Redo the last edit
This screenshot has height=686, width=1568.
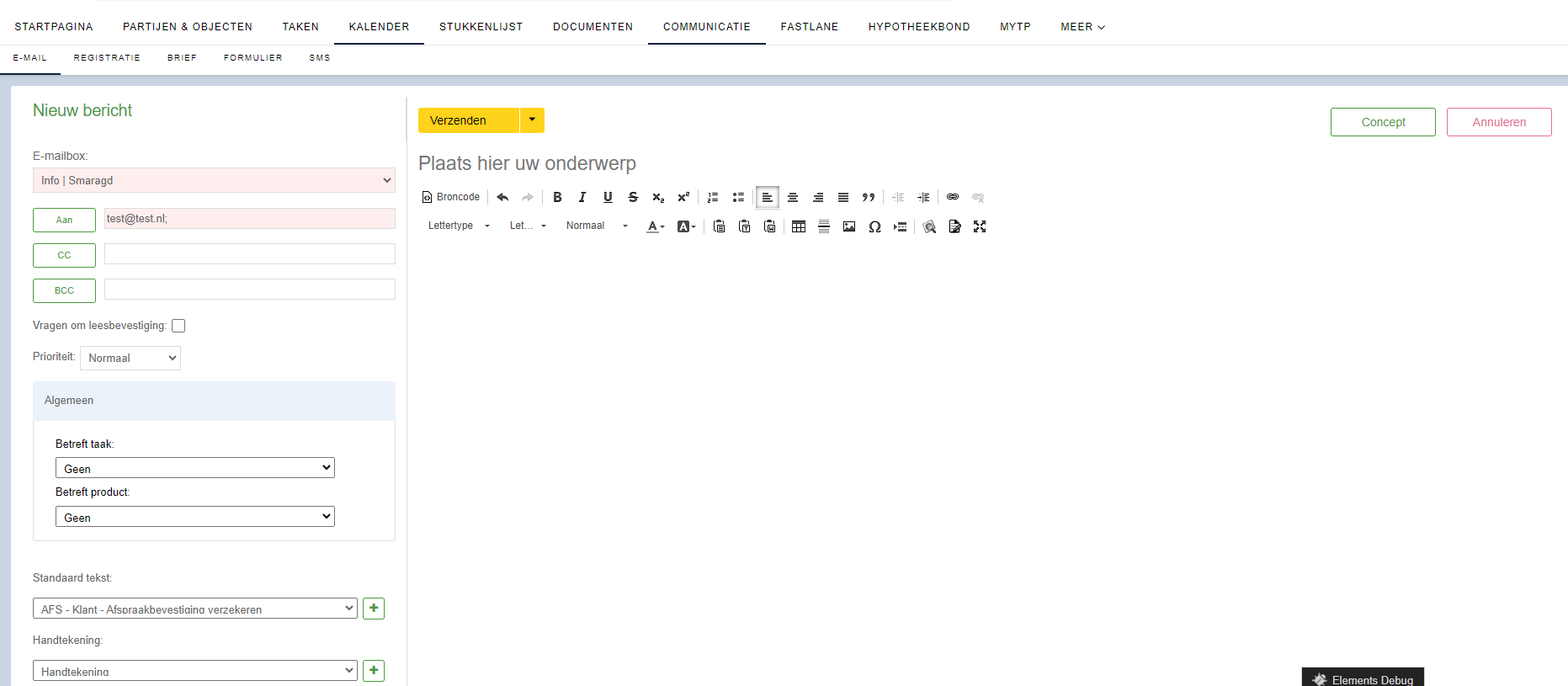pos(528,197)
